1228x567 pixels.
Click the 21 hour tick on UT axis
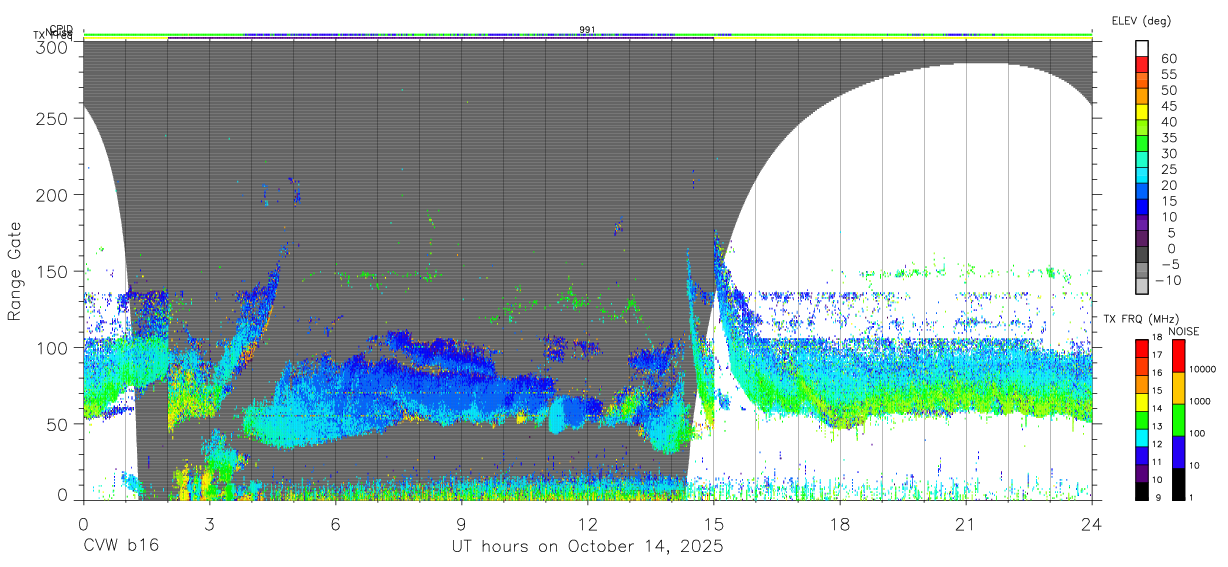tap(966, 524)
